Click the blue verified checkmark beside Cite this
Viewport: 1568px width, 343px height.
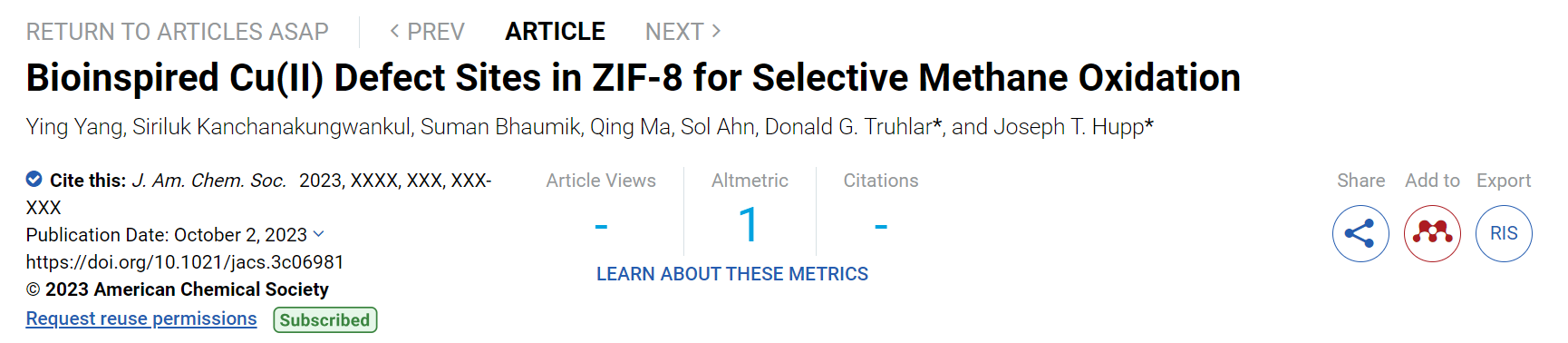pyautogui.click(x=34, y=179)
